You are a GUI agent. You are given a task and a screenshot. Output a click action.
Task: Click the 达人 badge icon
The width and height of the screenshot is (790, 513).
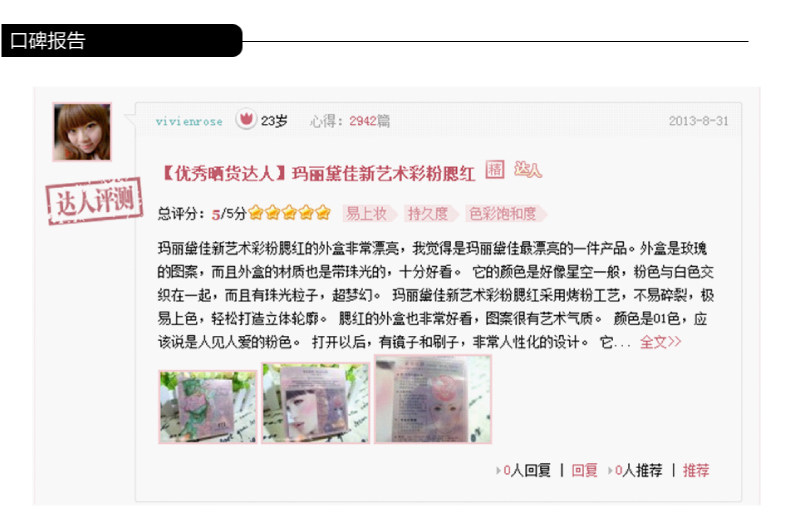(x=528, y=169)
